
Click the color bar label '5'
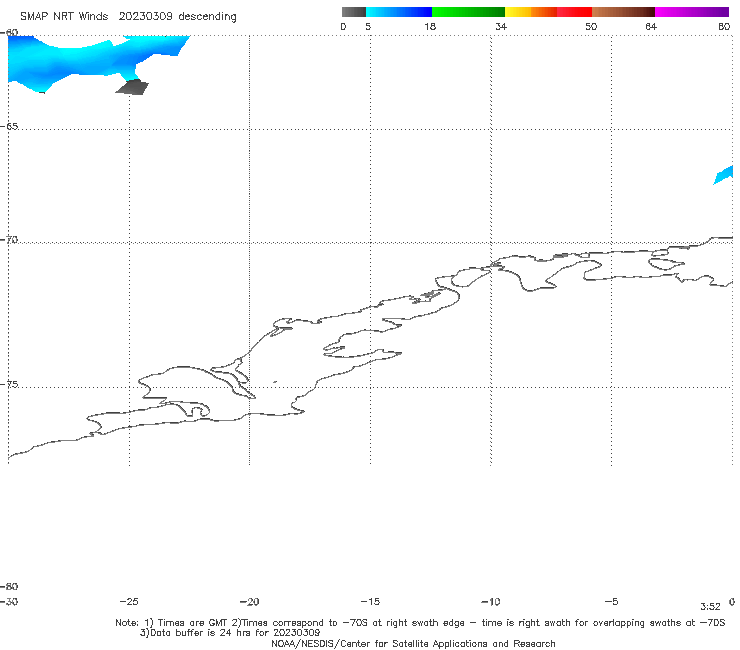[x=368, y=27]
